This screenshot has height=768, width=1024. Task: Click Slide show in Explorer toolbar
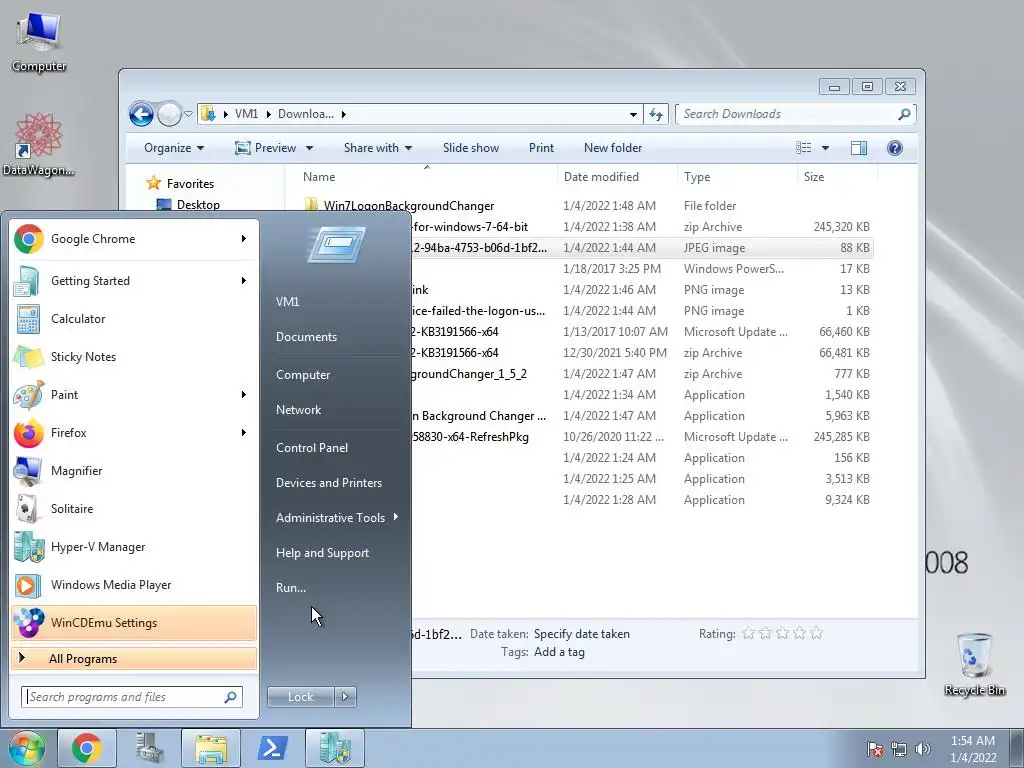click(471, 148)
